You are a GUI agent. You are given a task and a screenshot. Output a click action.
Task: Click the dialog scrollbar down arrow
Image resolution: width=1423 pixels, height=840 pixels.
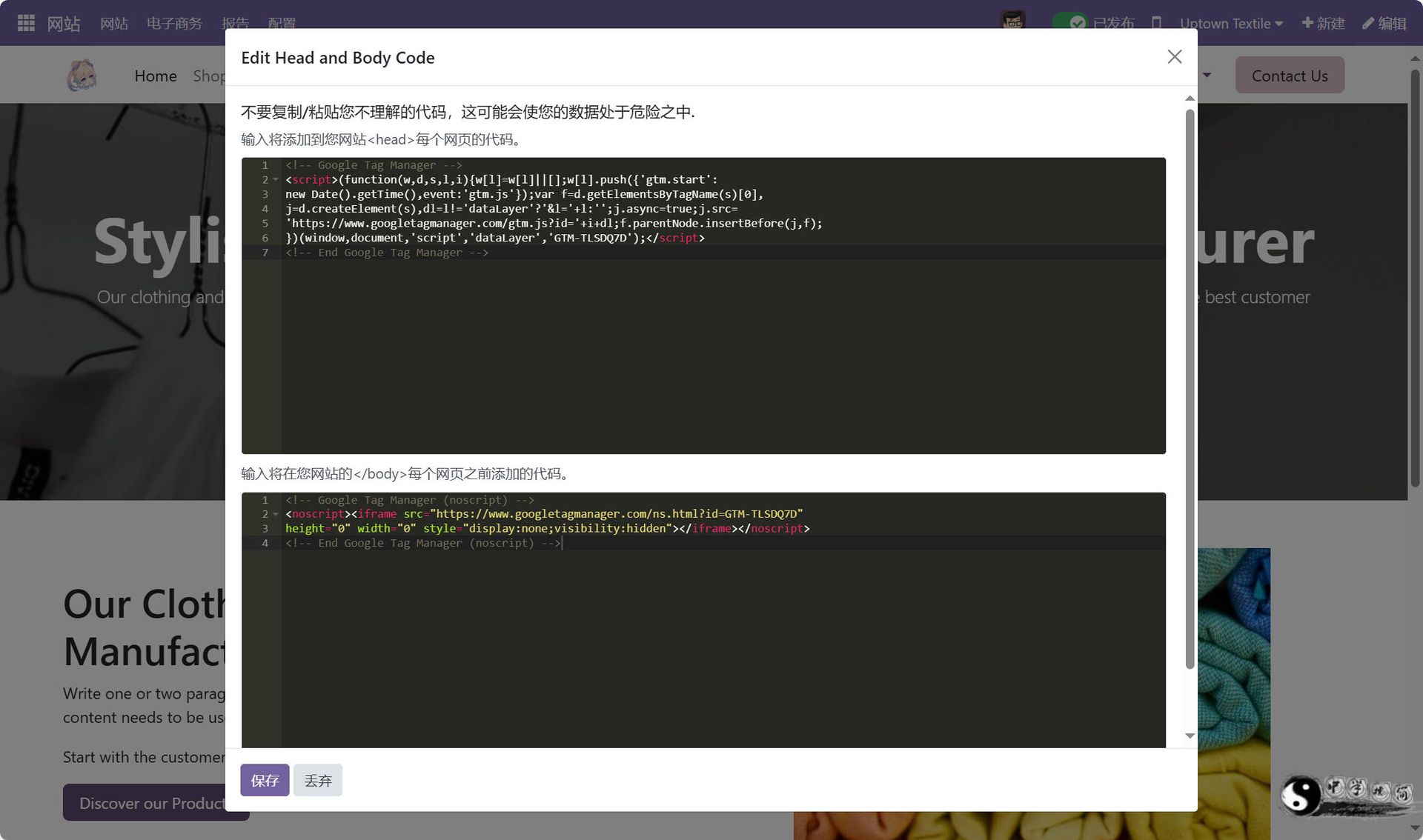pos(1190,736)
